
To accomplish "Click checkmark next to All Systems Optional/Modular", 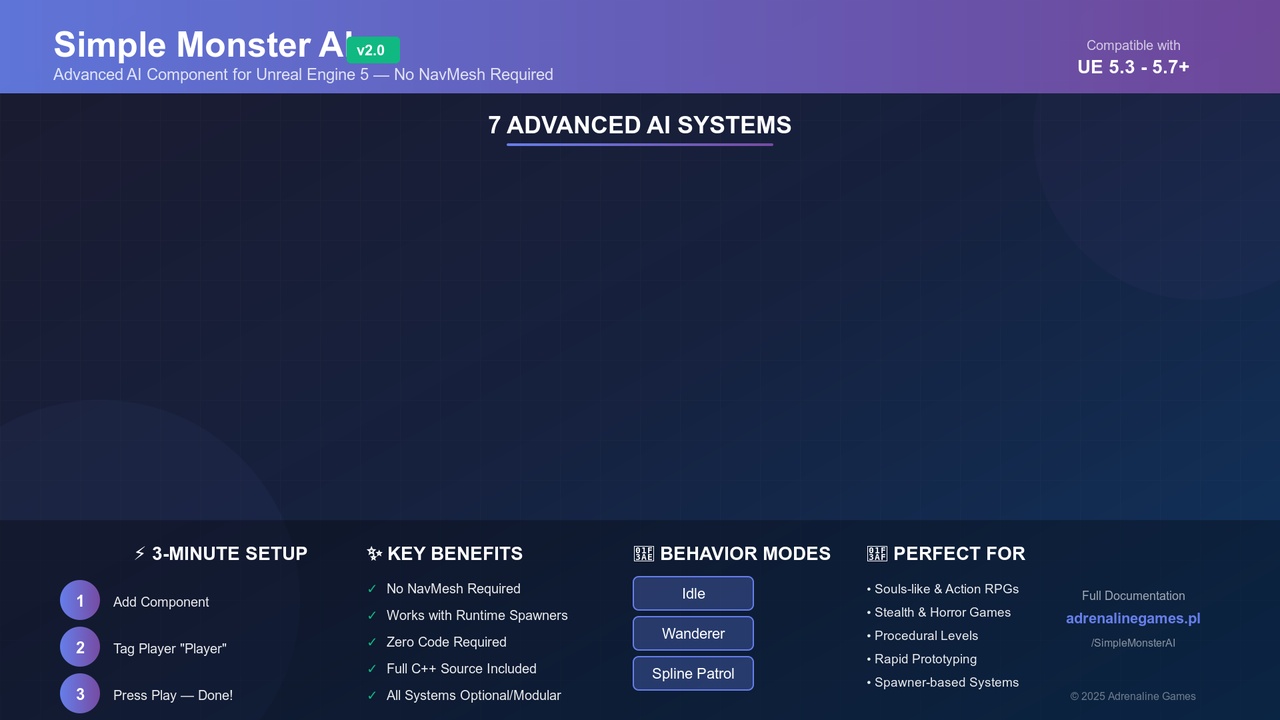I will (x=372, y=695).
